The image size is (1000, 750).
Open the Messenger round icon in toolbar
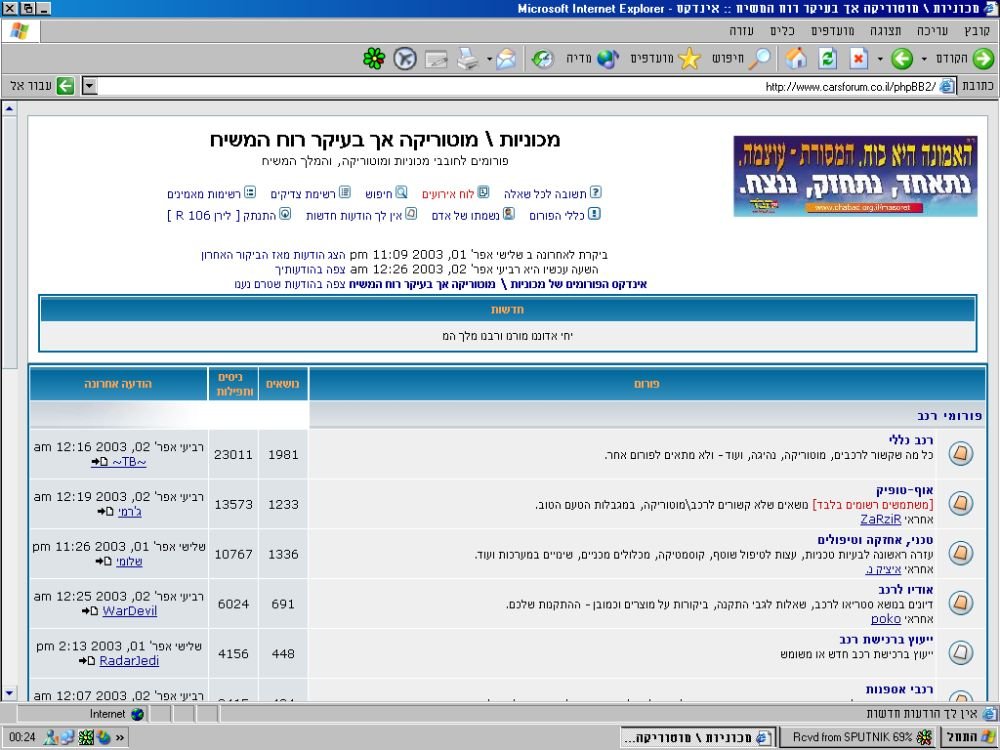pyautogui.click(x=405, y=59)
